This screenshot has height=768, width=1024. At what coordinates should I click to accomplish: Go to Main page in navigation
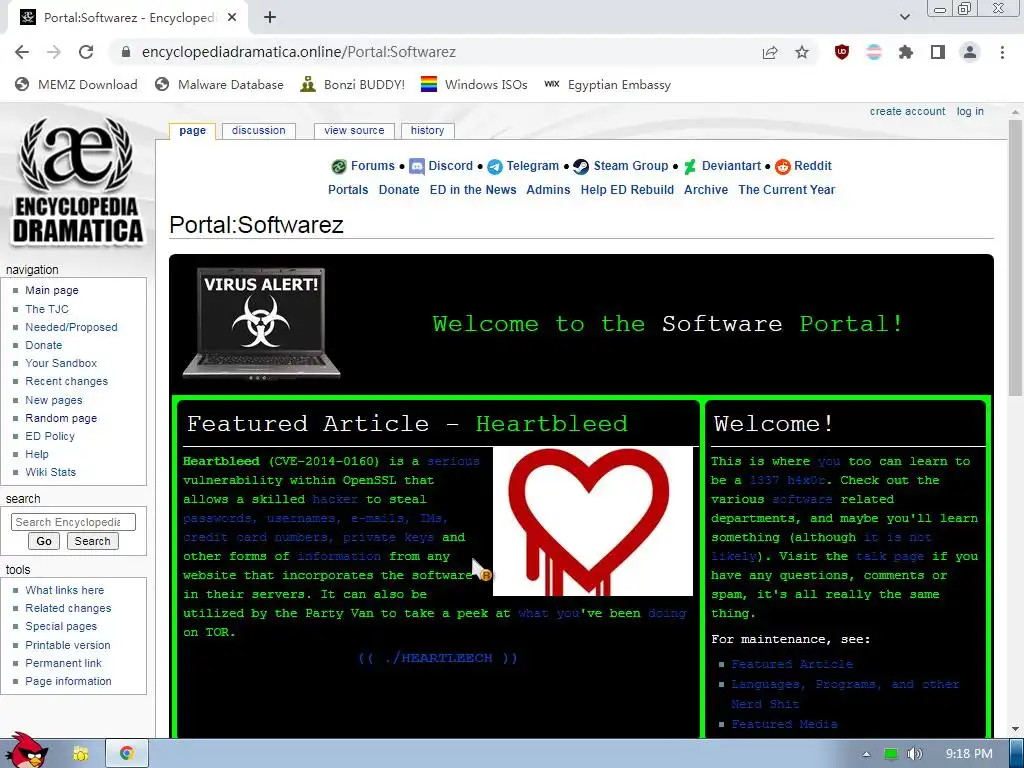coord(52,291)
